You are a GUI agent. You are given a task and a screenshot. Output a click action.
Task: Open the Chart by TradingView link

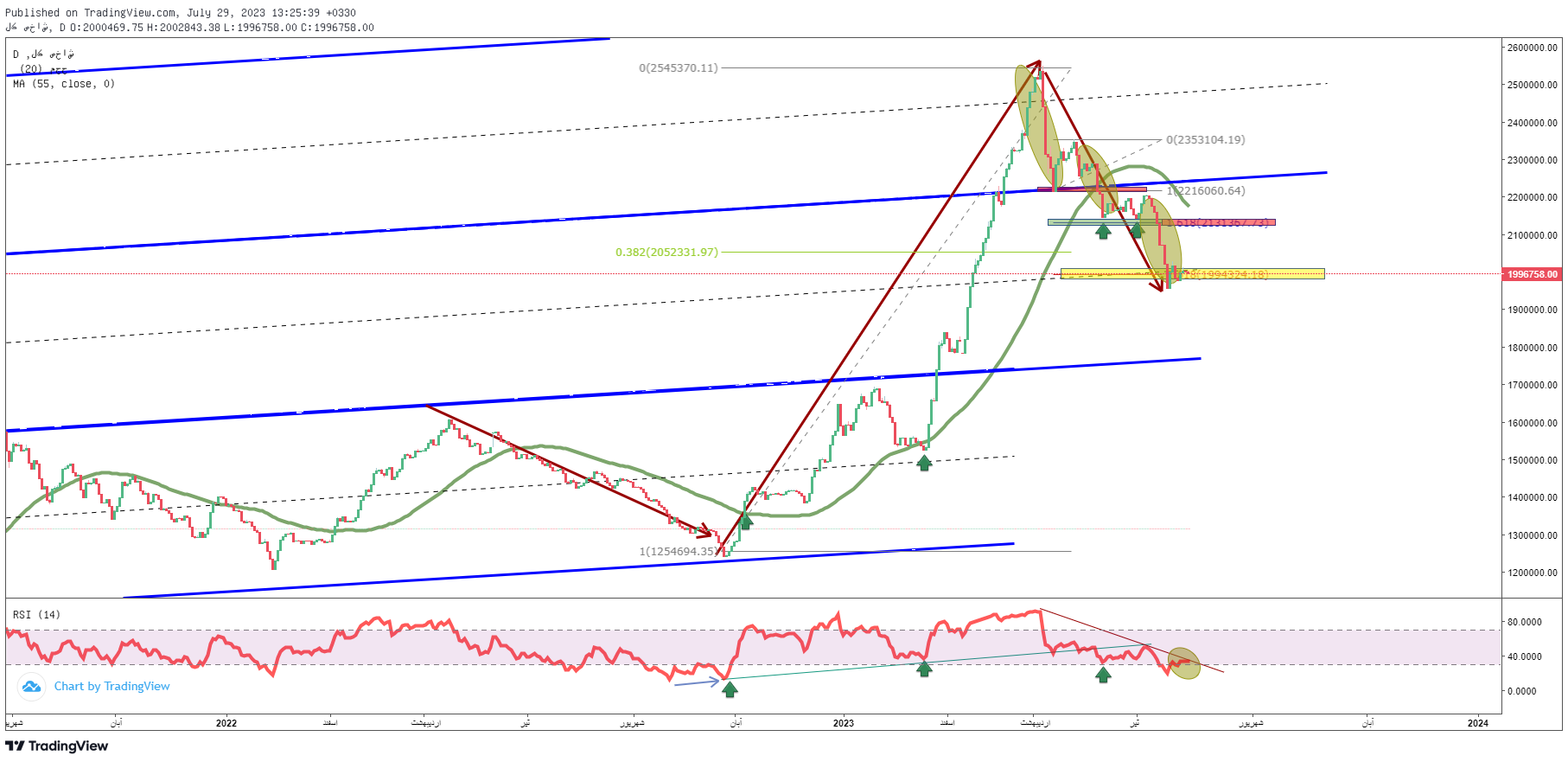click(x=112, y=687)
